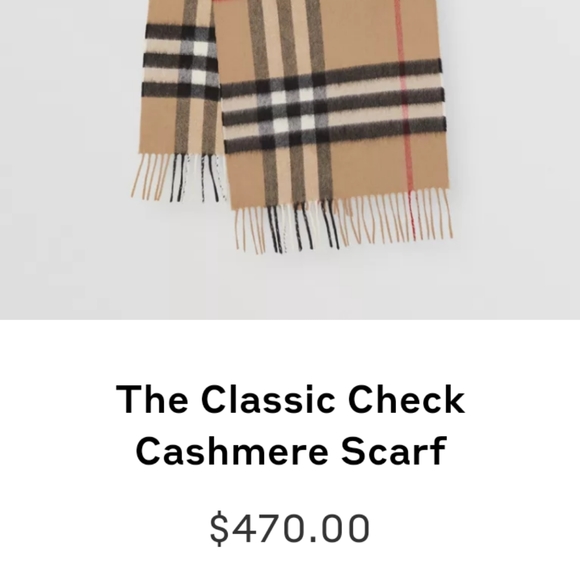Click the word "Check" in product name
This screenshot has height=580, width=580.
coord(407,399)
